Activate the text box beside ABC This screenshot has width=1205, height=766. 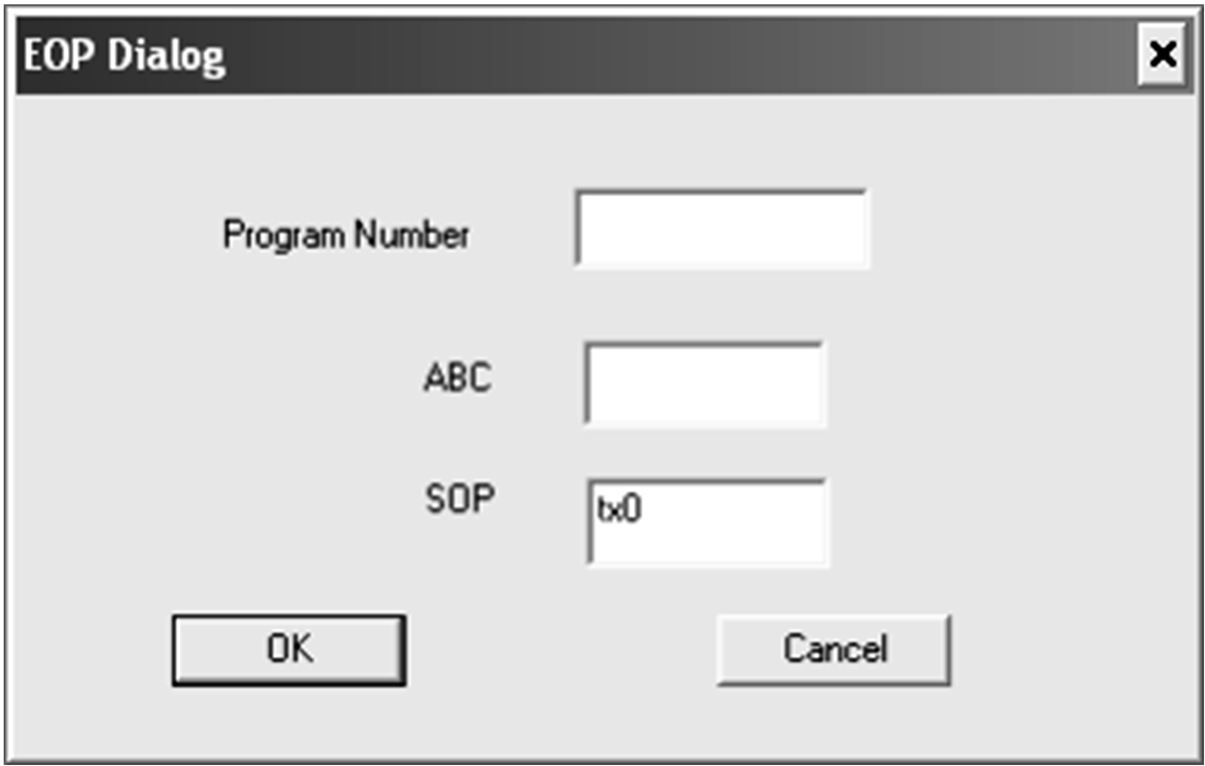[x=705, y=384]
